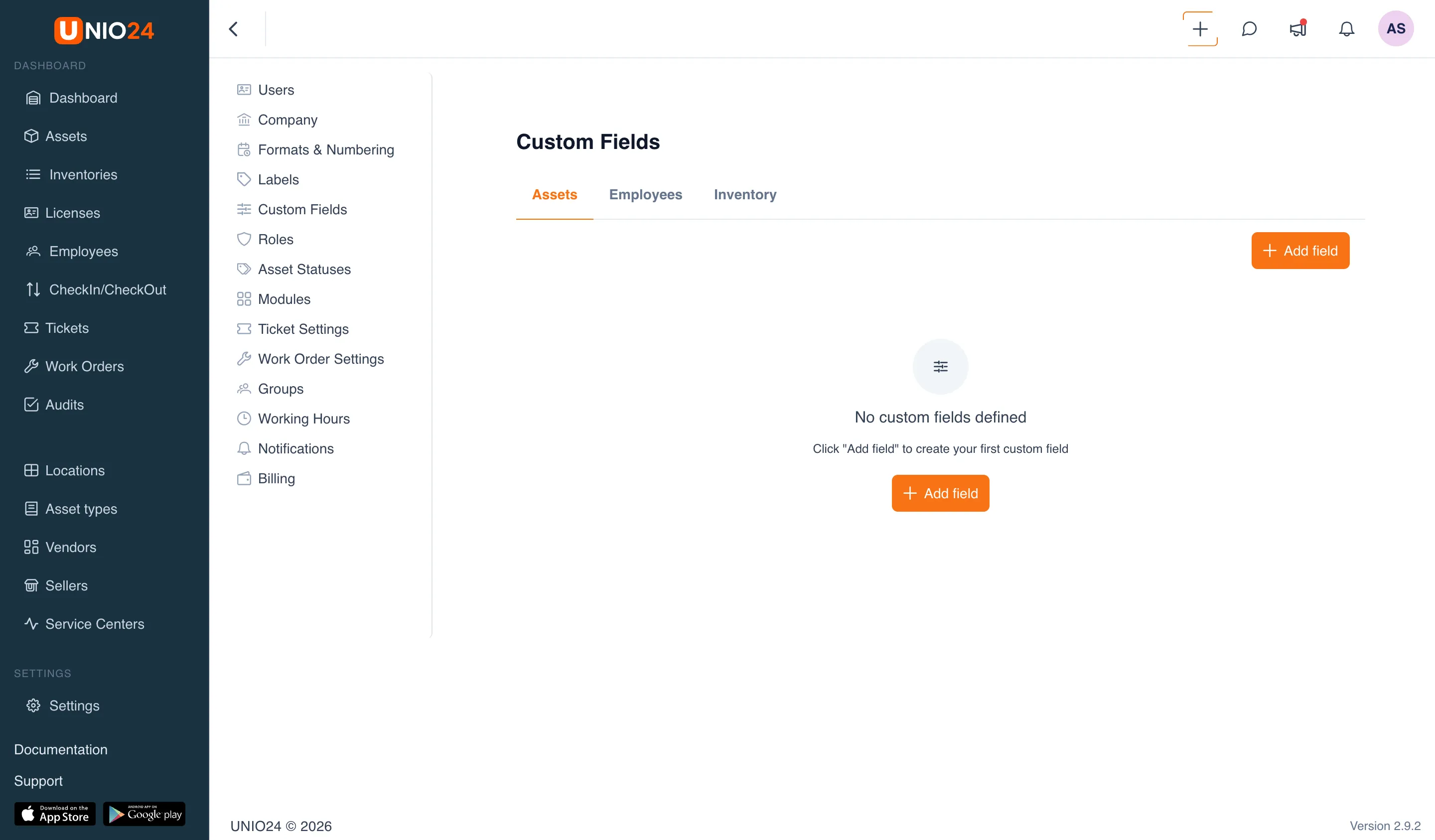Go to Asset types
Viewport: 1435px width, 840px height.
[x=71, y=509]
